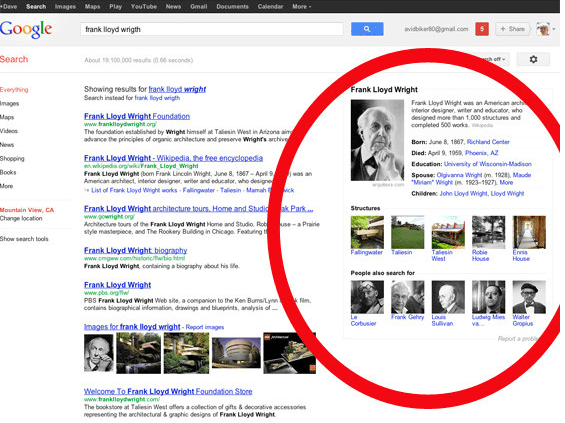Select Everything filter in sidebar
Screen dimensions: 565x423
click(x=14, y=89)
